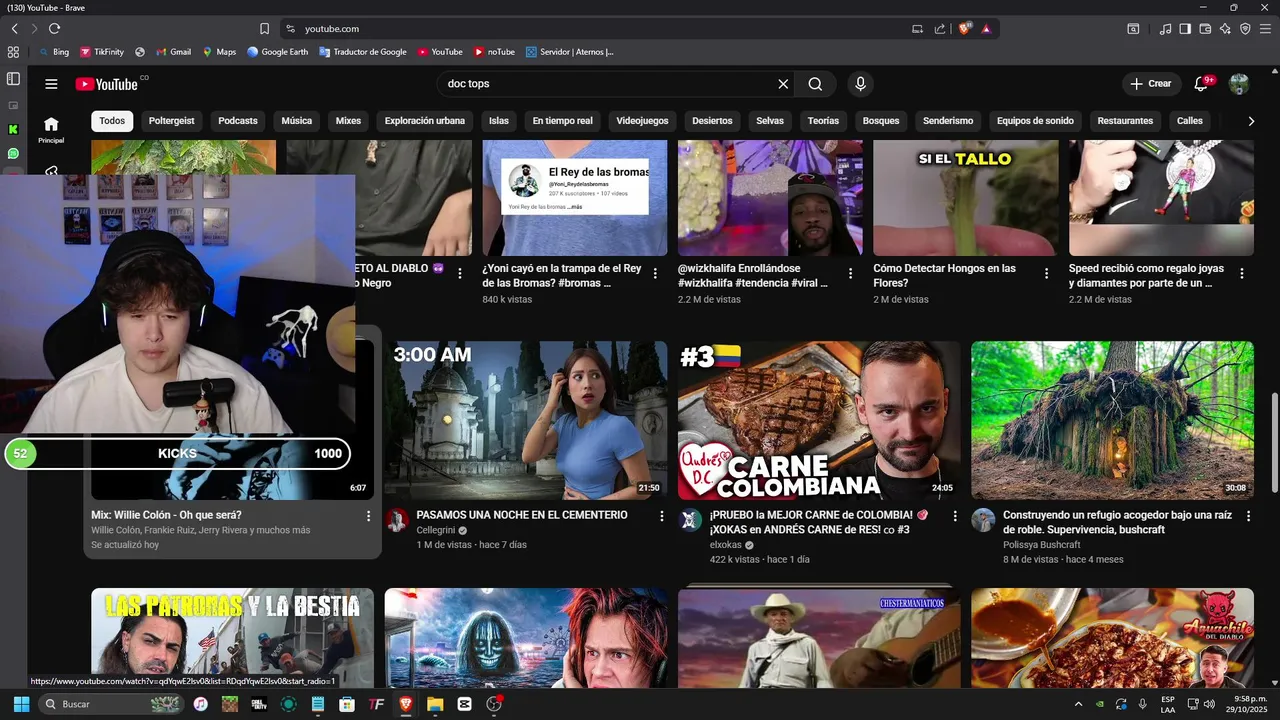Viewport: 1280px width, 720px height.
Task: Click the Buscar taskbar search box
Action: tap(111, 704)
